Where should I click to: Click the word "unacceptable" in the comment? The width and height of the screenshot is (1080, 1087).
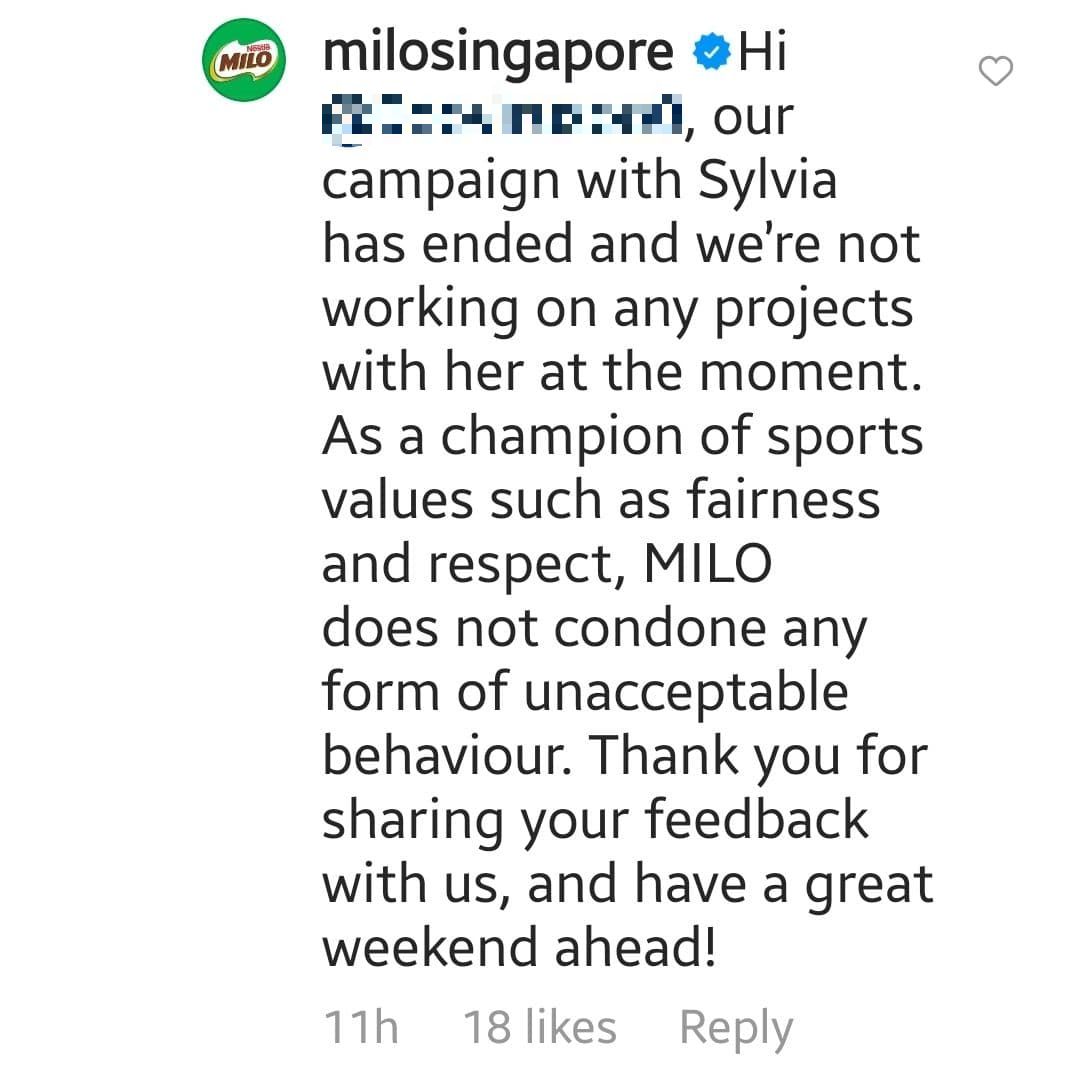pos(686,692)
